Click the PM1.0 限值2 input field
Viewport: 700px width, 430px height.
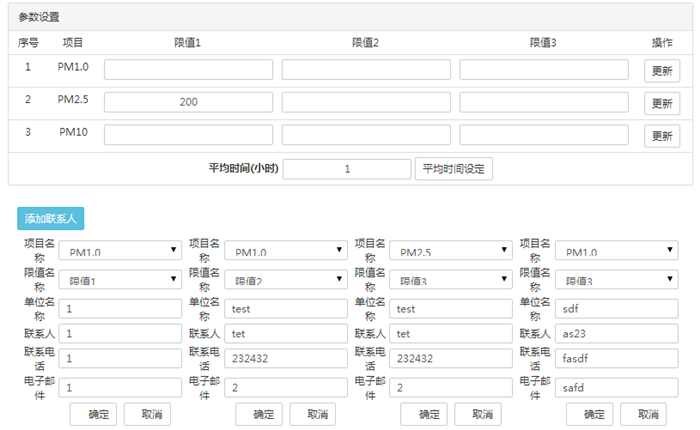tap(366, 70)
